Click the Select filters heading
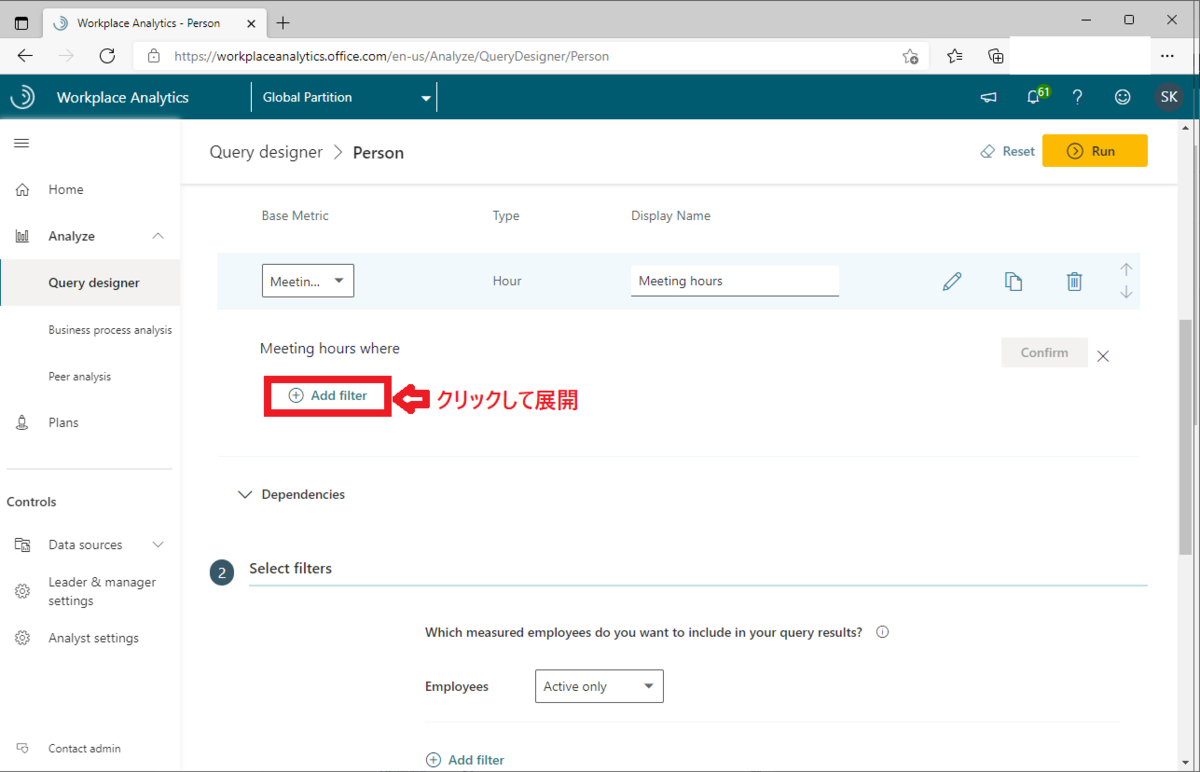Screen dimensions: 1200x772 point(291,568)
